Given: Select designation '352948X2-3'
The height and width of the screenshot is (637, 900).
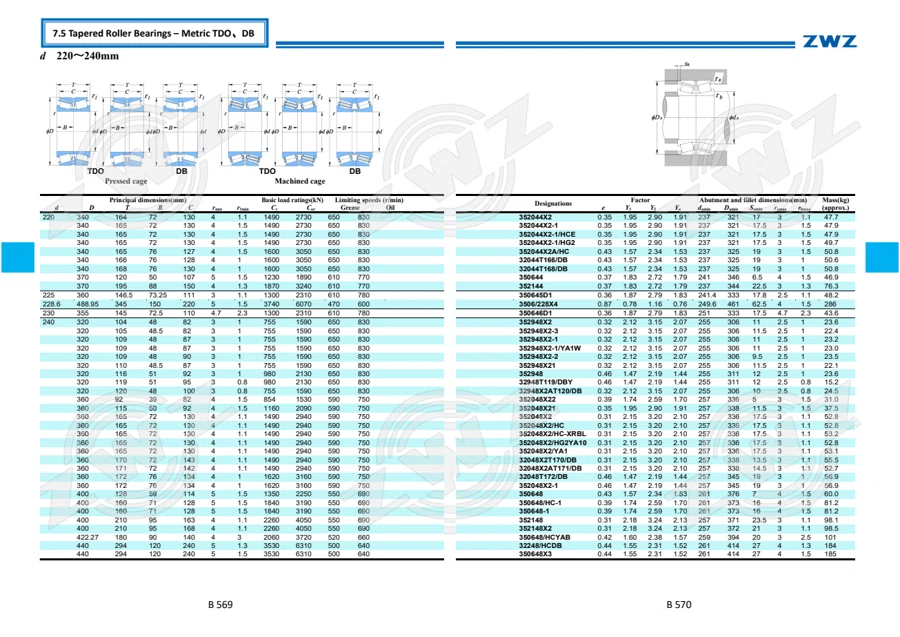Looking at the screenshot, I should [538, 331].
